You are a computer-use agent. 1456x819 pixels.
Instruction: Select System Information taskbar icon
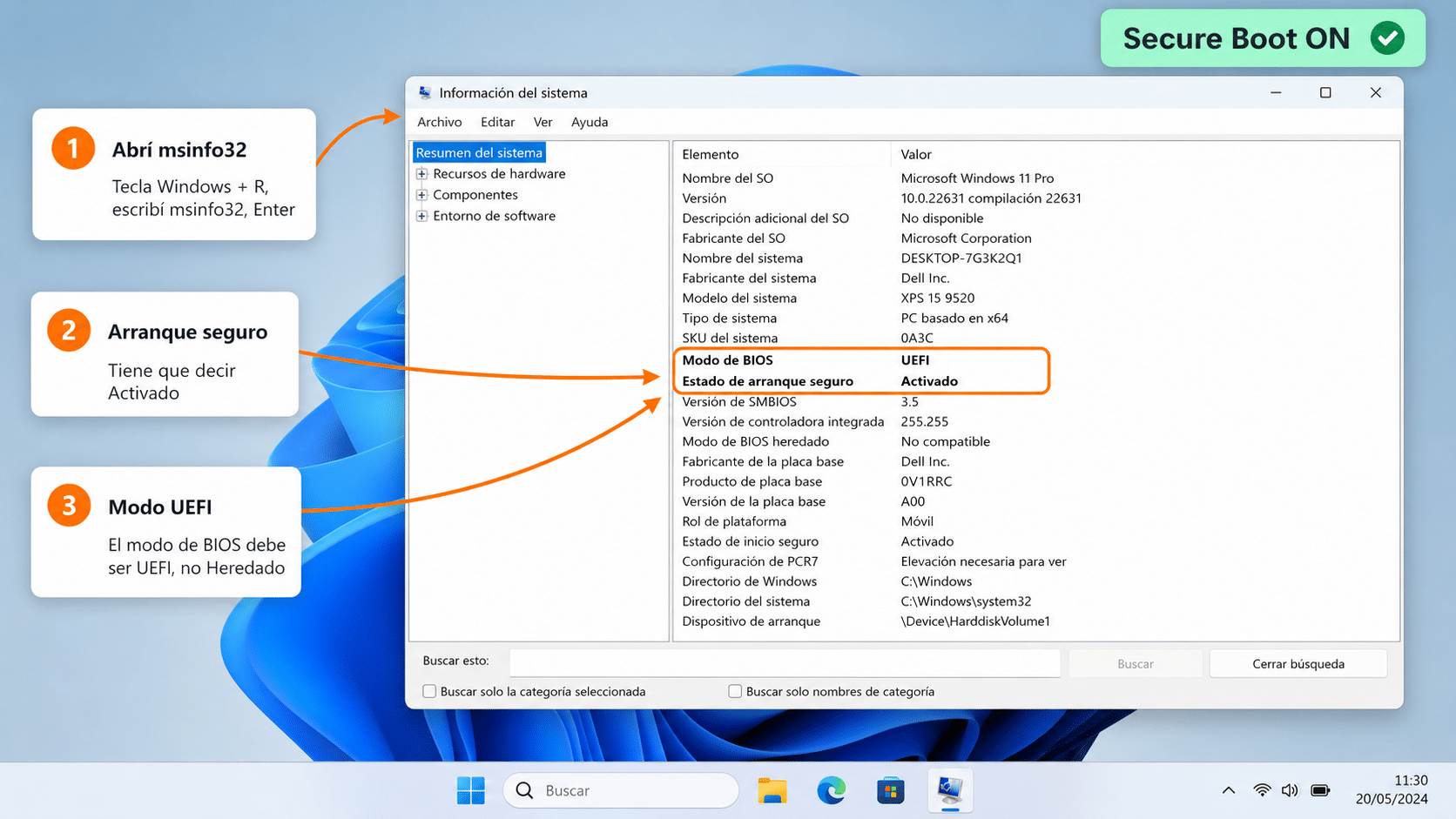click(949, 790)
